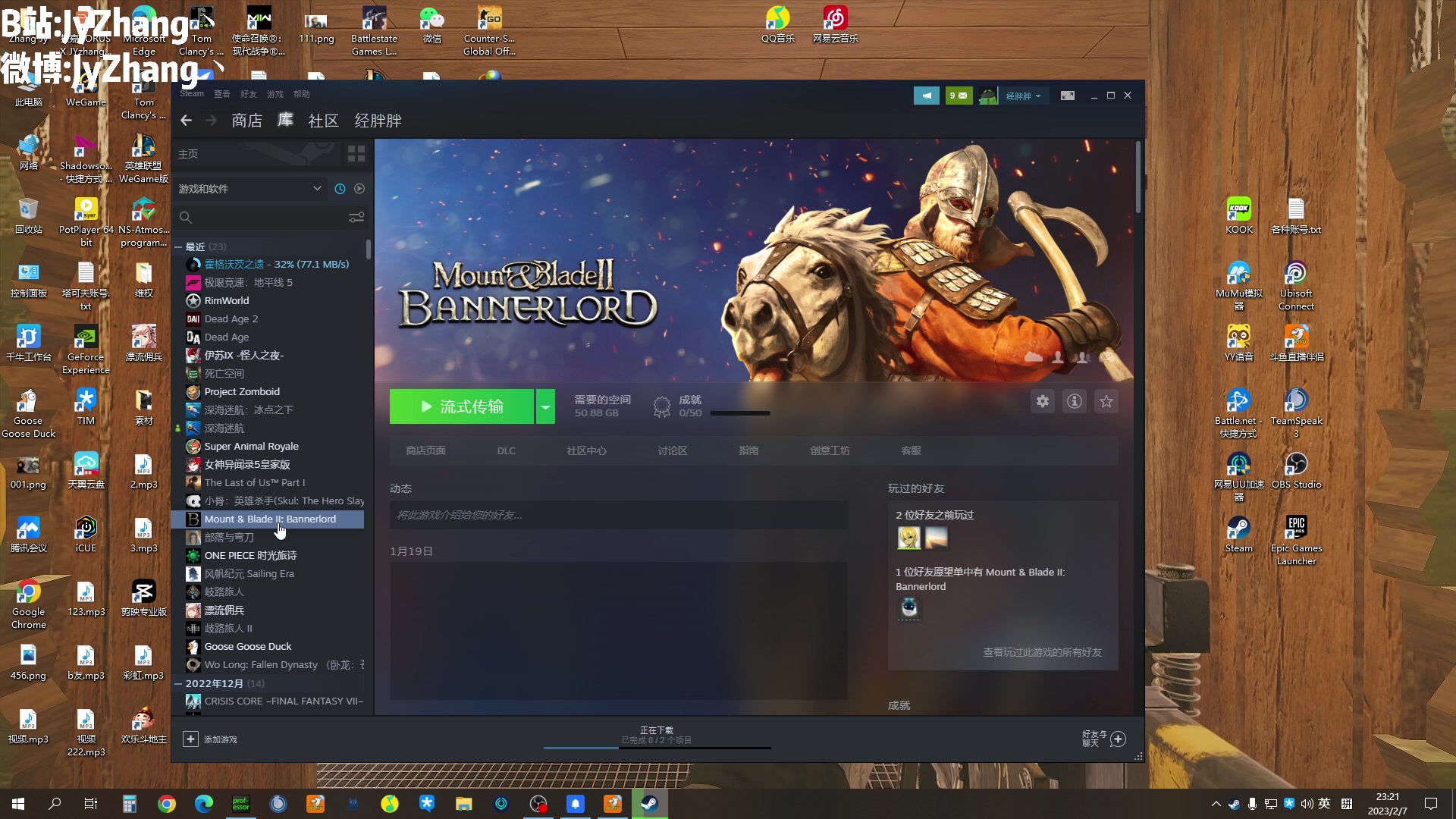Viewport: 1456px width, 819px height.
Task: Click green Stream (流式传输) play button
Action: pos(462,406)
